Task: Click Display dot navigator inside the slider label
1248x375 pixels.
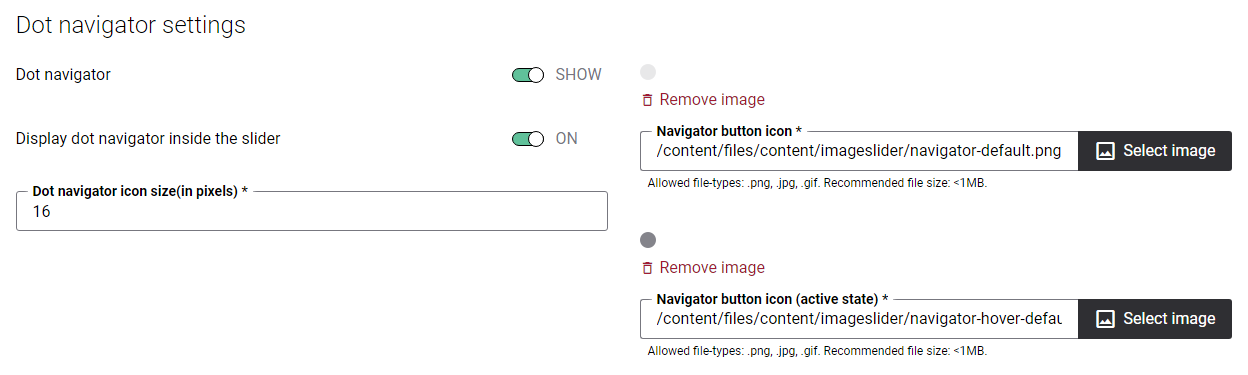Action: click(148, 139)
